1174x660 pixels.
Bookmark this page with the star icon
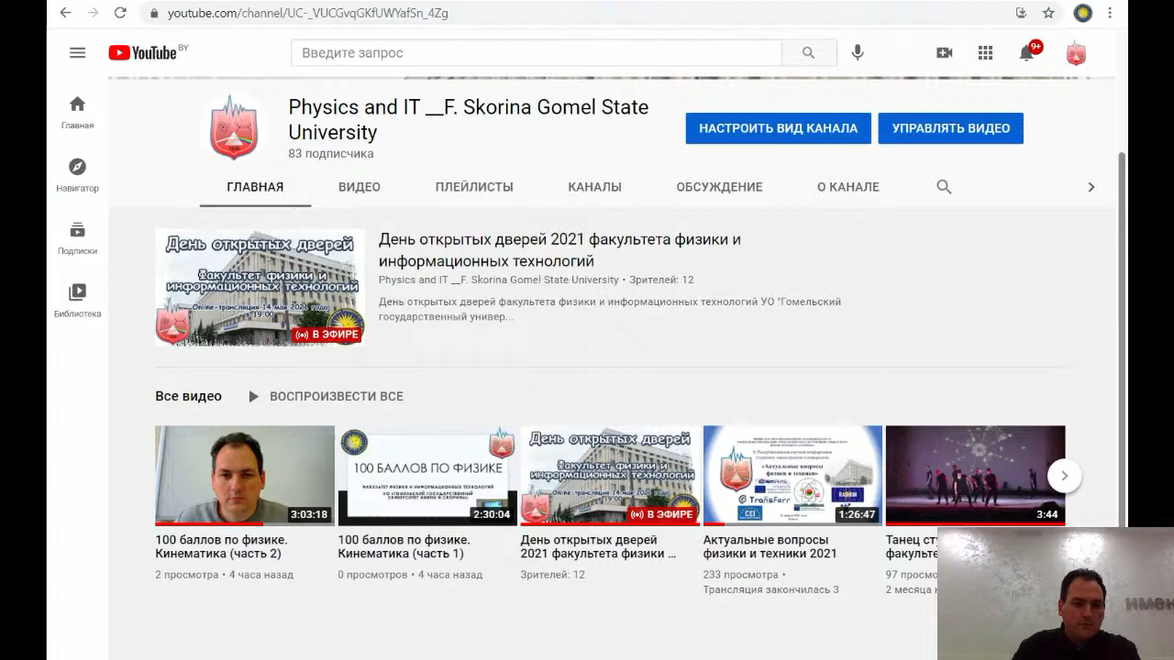[x=1048, y=13]
